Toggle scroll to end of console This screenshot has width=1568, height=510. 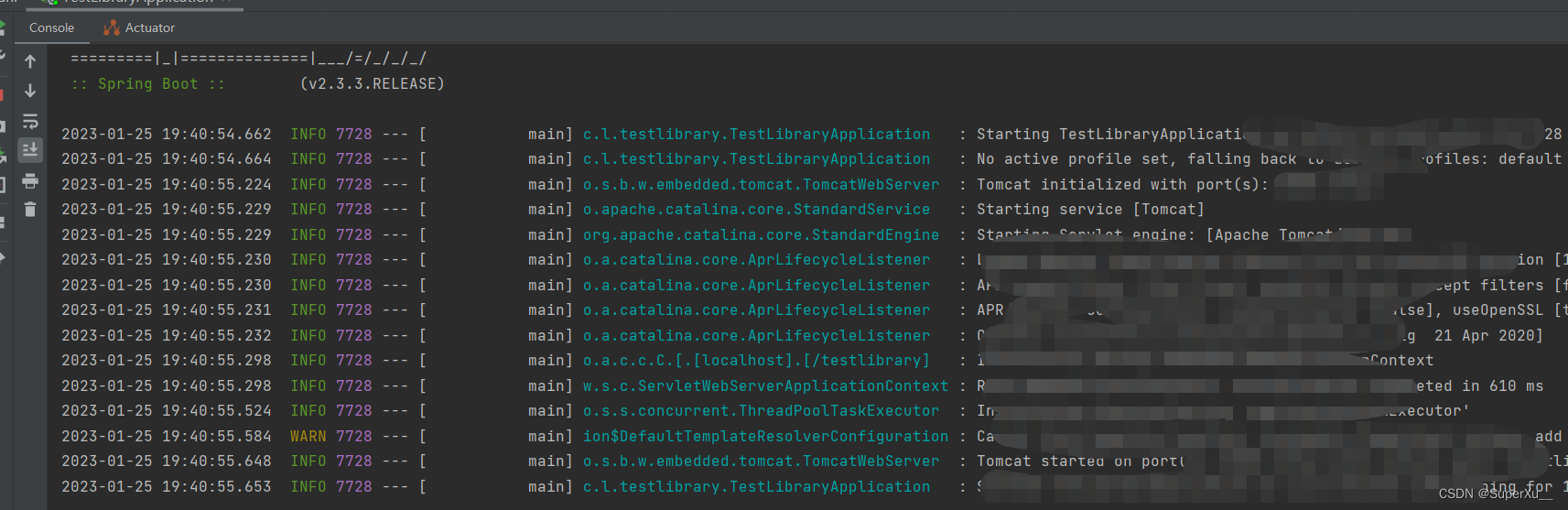(30, 149)
